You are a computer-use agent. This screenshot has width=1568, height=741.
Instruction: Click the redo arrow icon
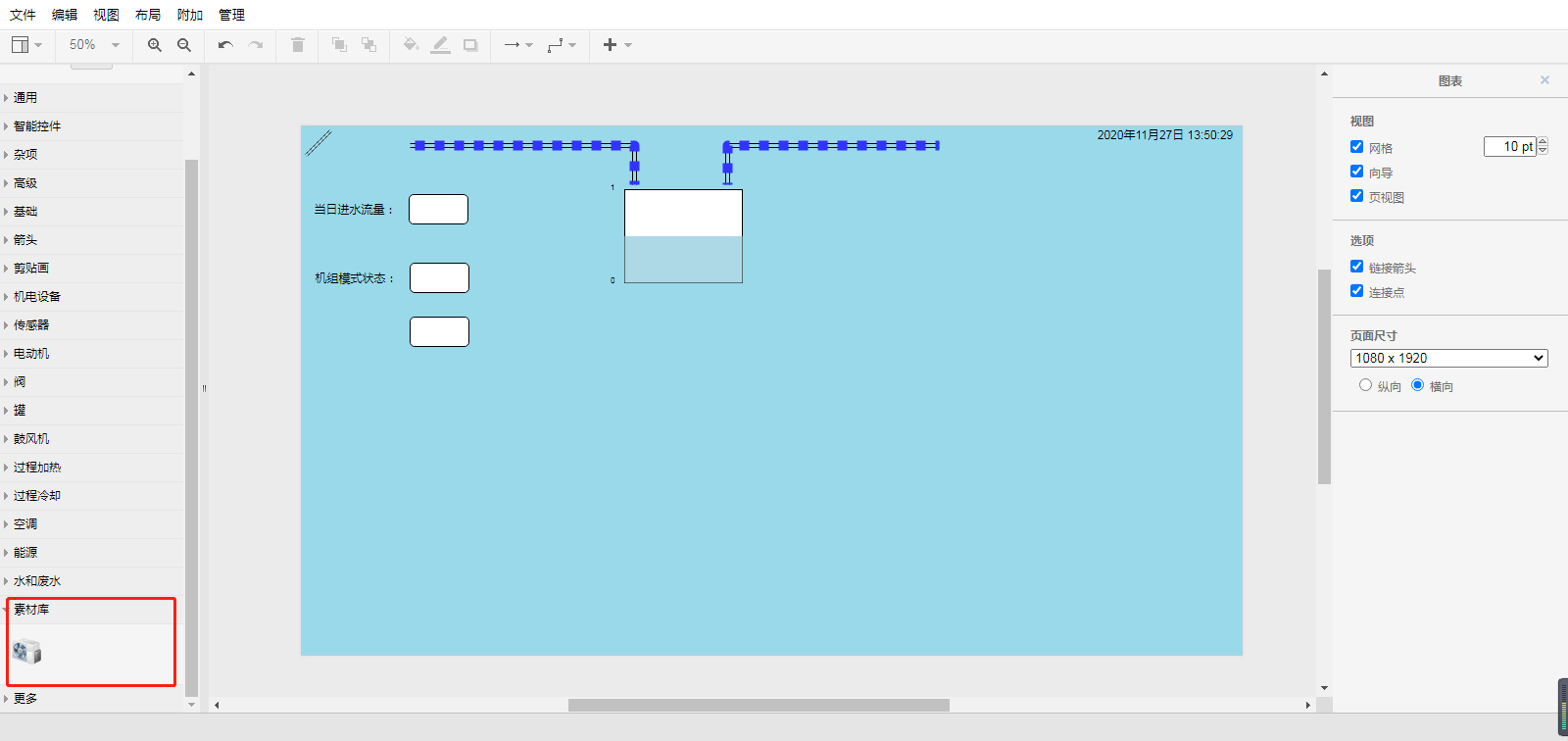[x=256, y=45]
